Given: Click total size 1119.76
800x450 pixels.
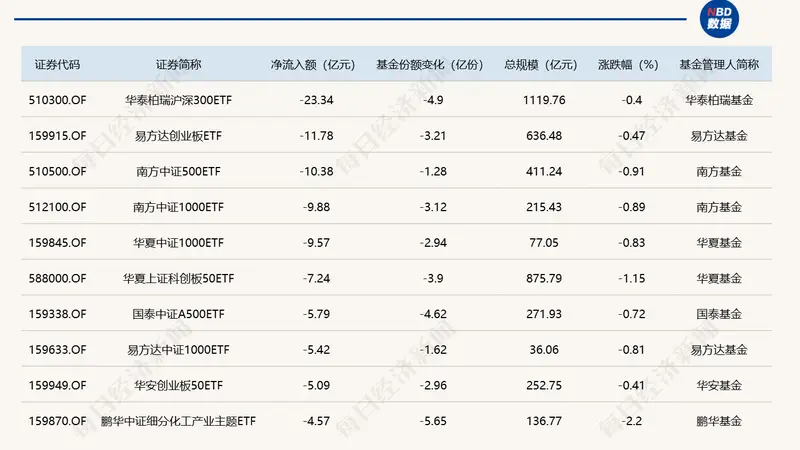Looking at the screenshot, I should [544, 100].
